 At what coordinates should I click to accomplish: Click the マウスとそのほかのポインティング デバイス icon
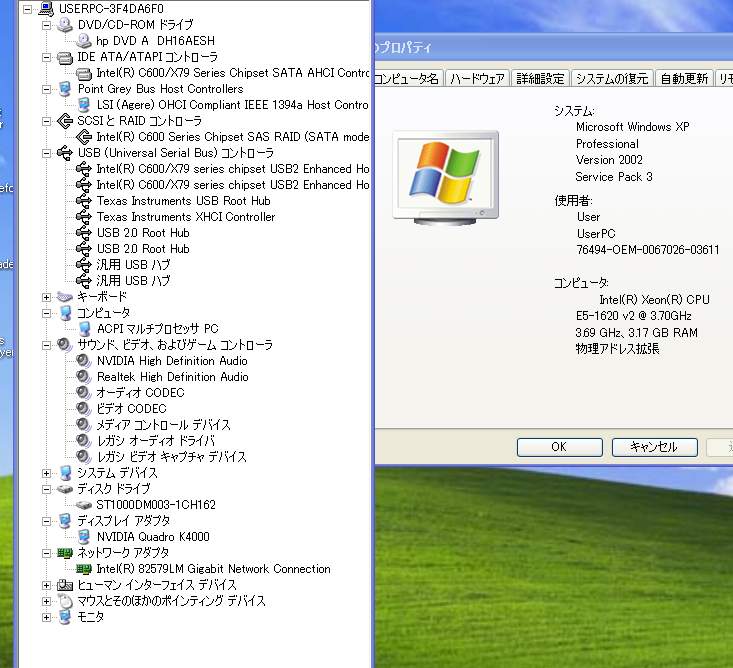(x=65, y=601)
